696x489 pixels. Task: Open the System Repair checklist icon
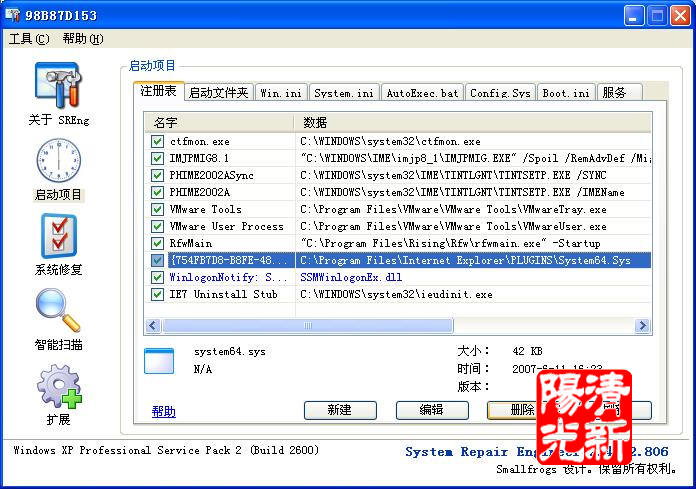(x=59, y=236)
